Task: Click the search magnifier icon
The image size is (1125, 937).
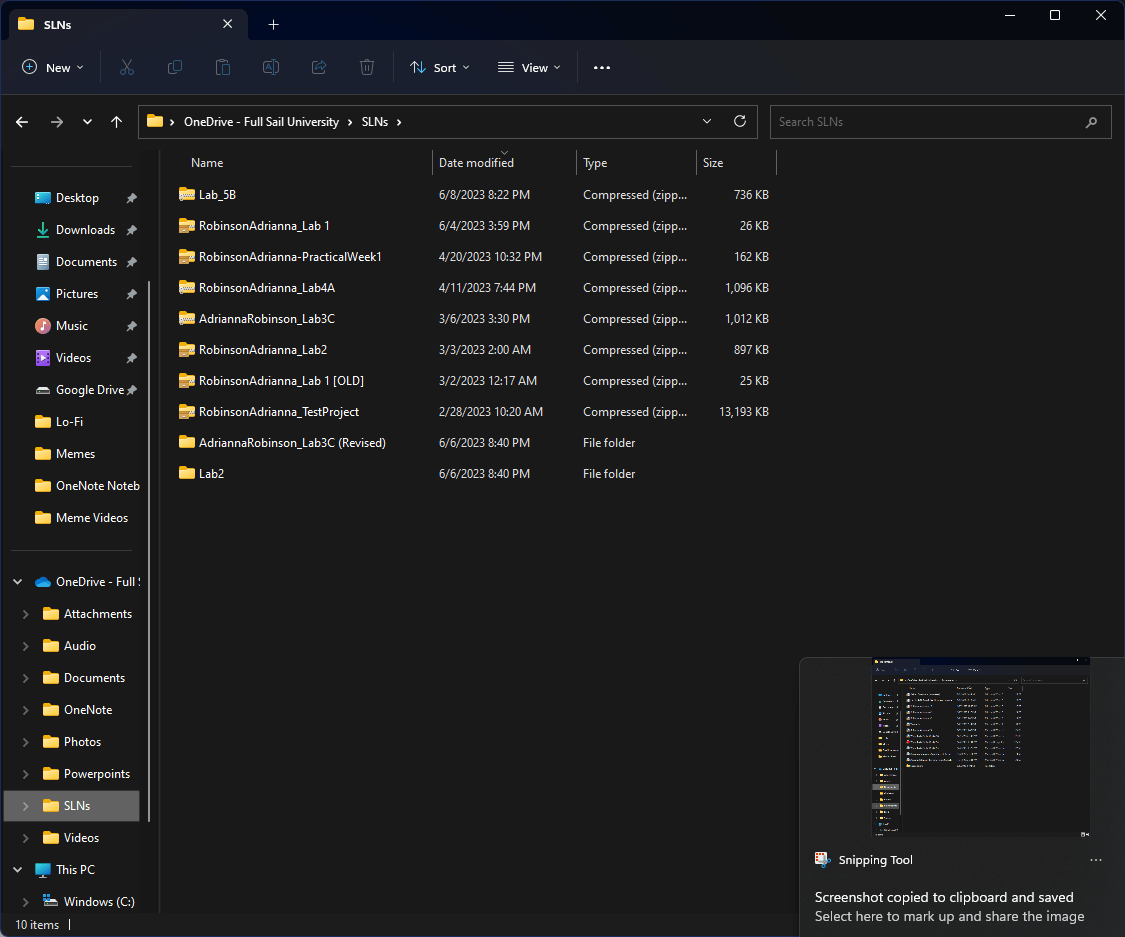Action: (1091, 122)
